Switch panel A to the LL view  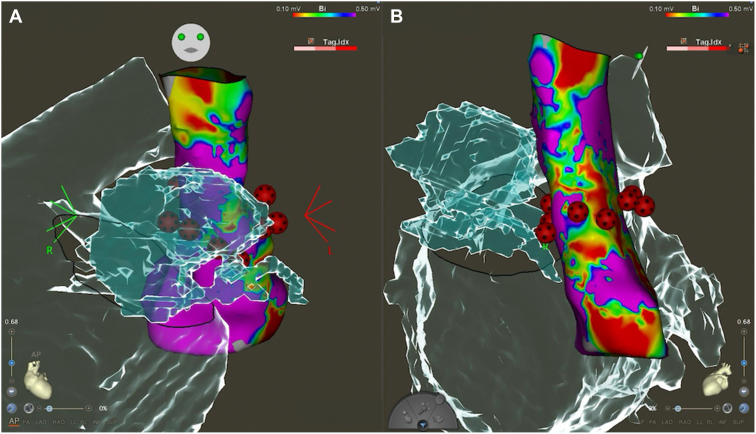coord(73,422)
